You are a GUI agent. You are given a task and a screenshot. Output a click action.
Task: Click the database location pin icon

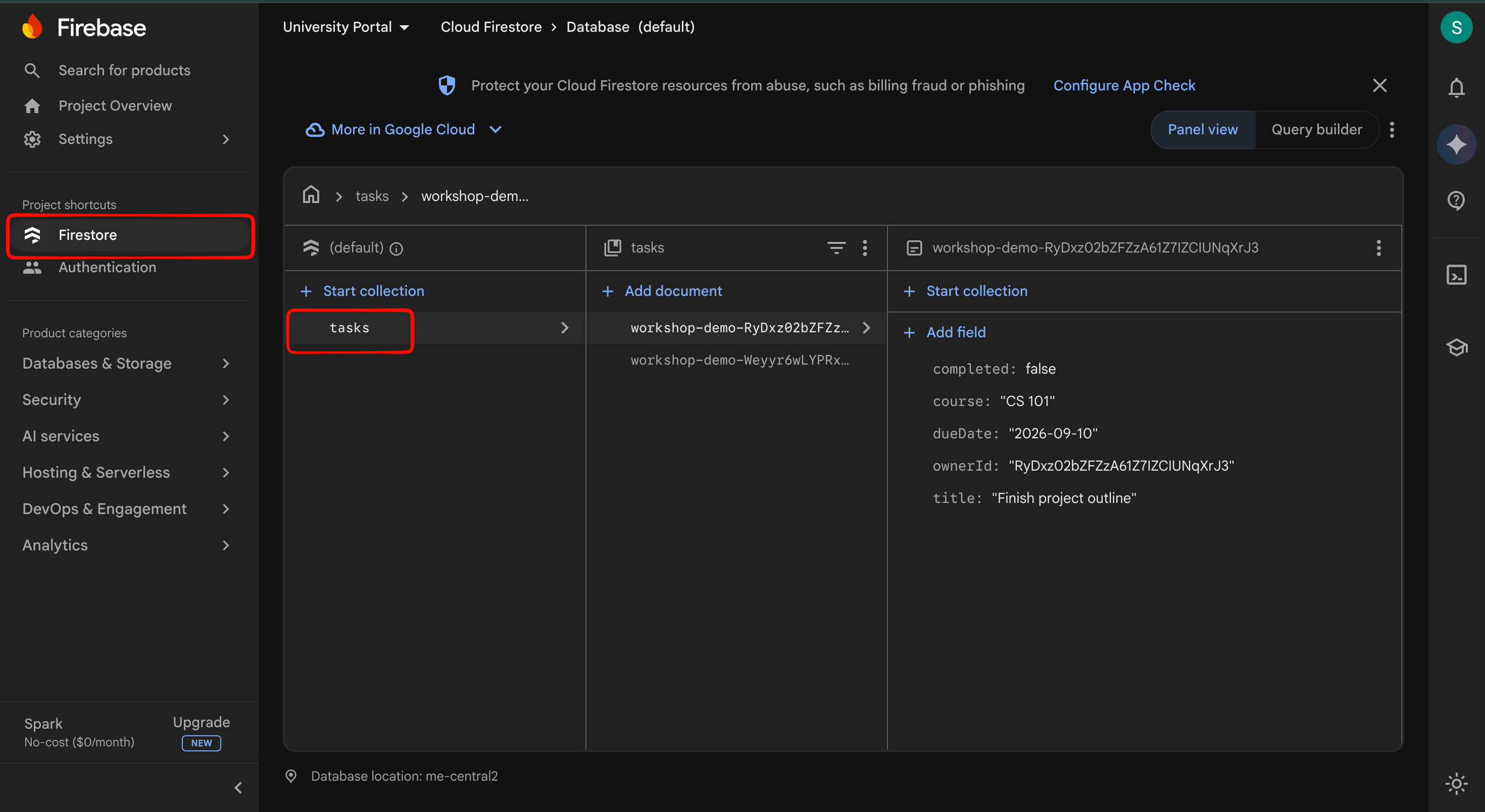pos(291,776)
